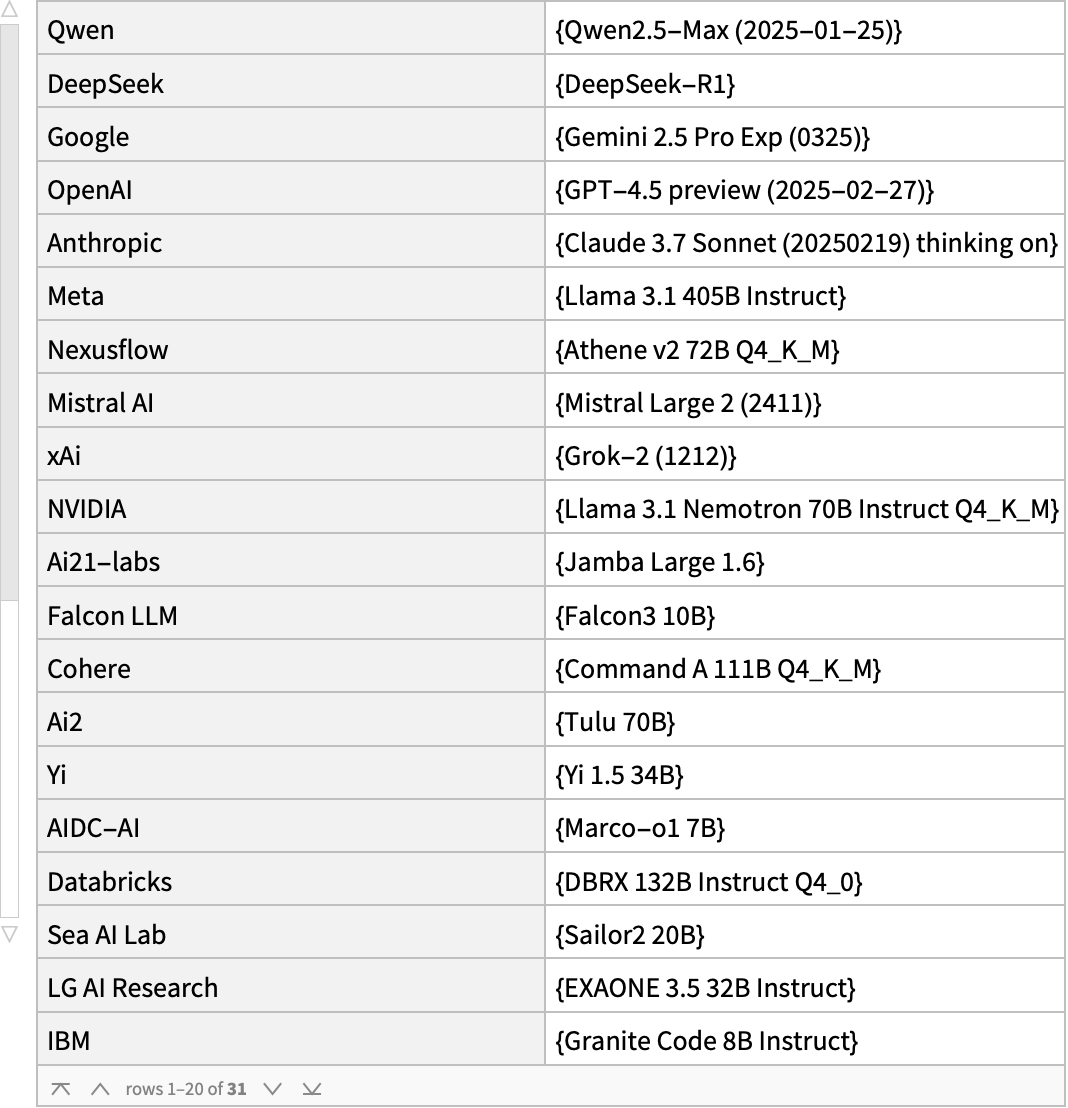Click the scroll-down triangle at bottom left
The image size is (1068, 1108).
coord(9,935)
